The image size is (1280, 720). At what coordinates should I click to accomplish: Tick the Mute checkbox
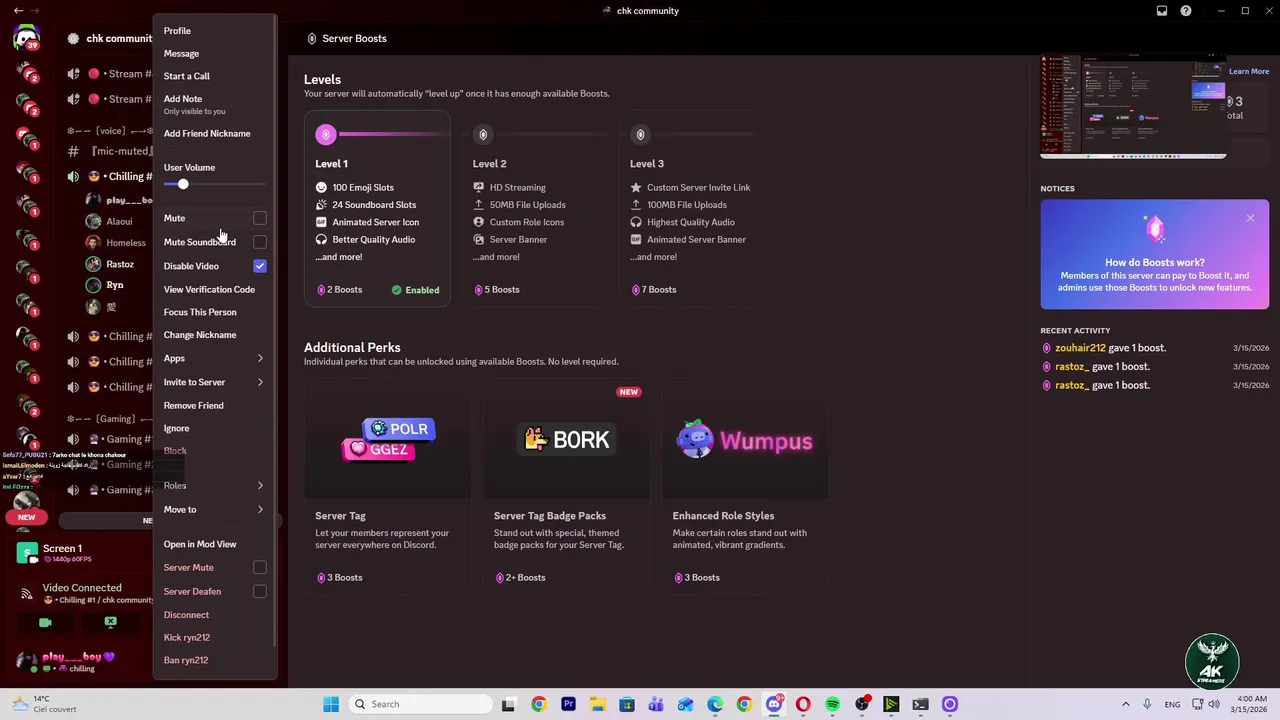point(260,218)
